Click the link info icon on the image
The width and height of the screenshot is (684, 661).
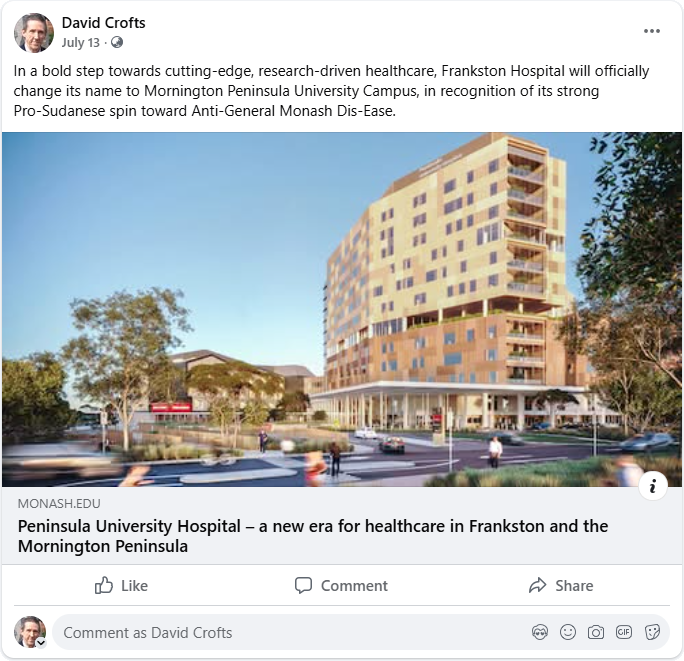[653, 486]
